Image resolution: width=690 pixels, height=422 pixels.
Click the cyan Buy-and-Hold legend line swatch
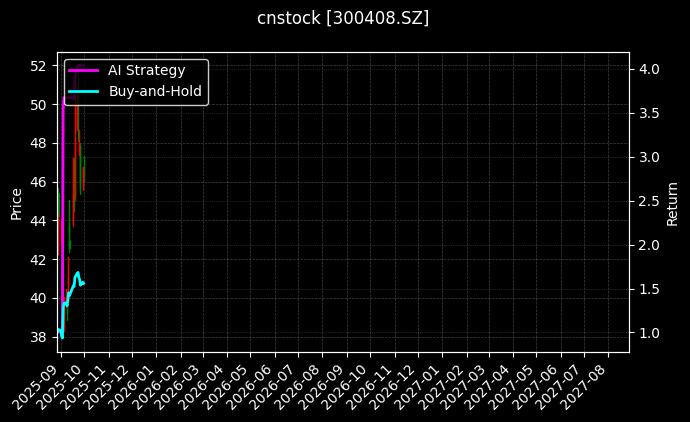84,91
